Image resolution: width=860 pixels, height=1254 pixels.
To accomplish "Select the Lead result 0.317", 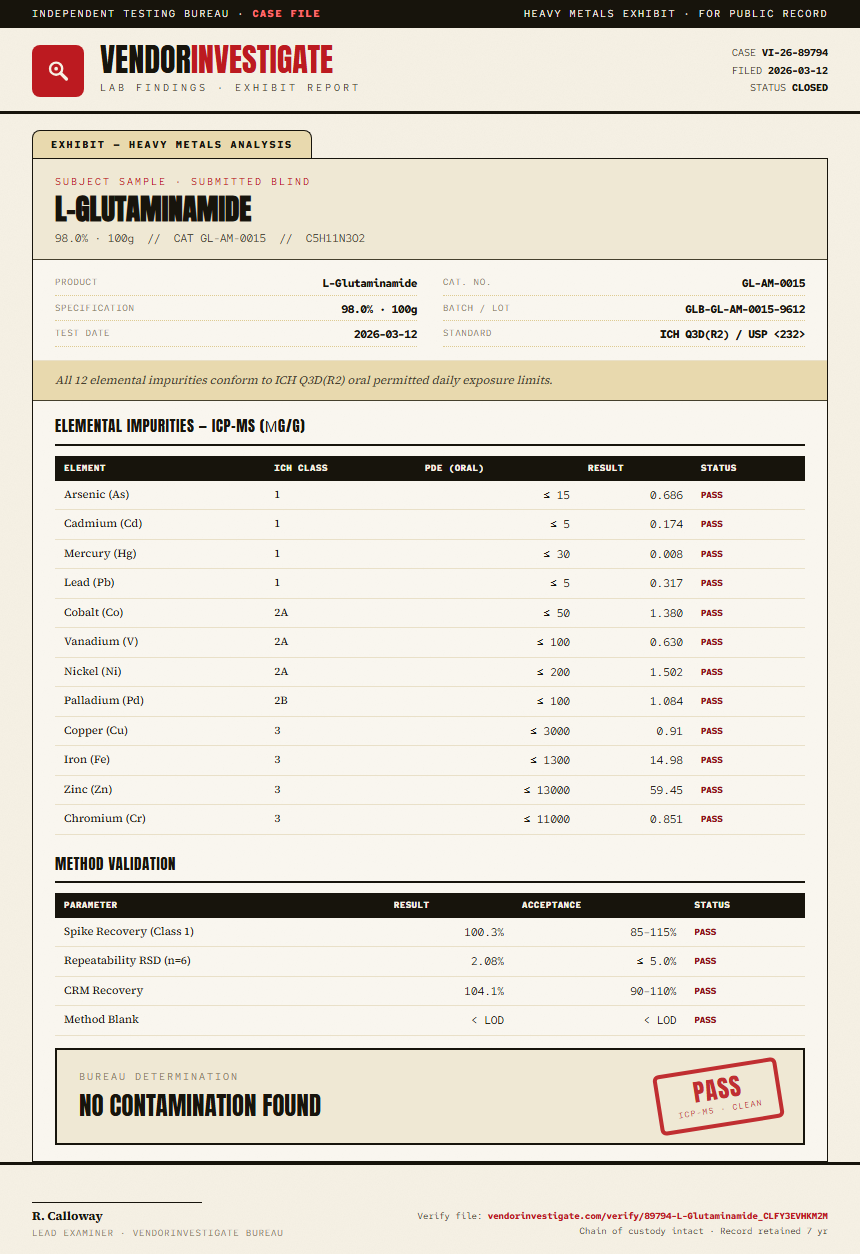I will click(x=666, y=583).
